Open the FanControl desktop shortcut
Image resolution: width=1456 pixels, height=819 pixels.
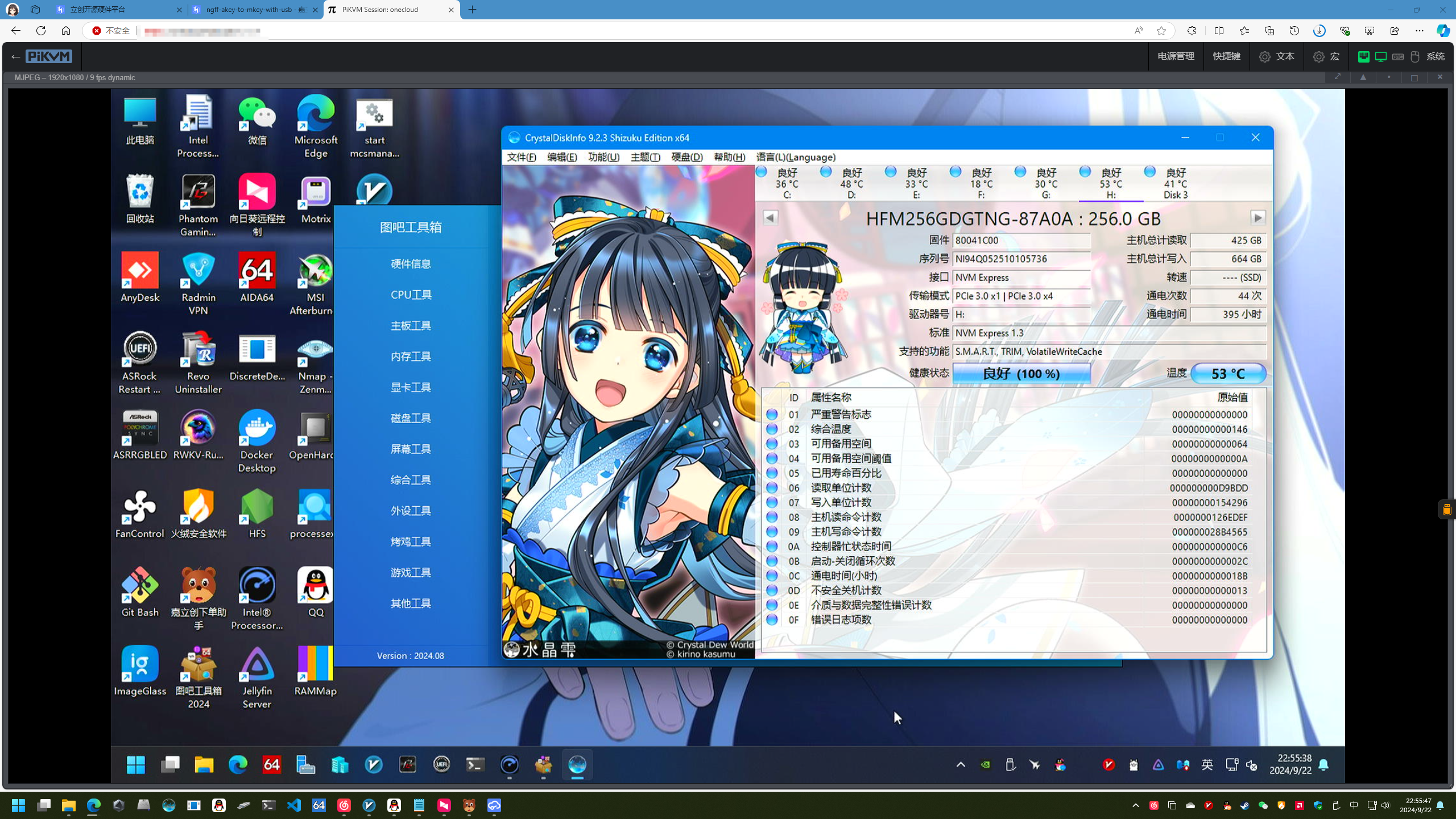[140, 514]
